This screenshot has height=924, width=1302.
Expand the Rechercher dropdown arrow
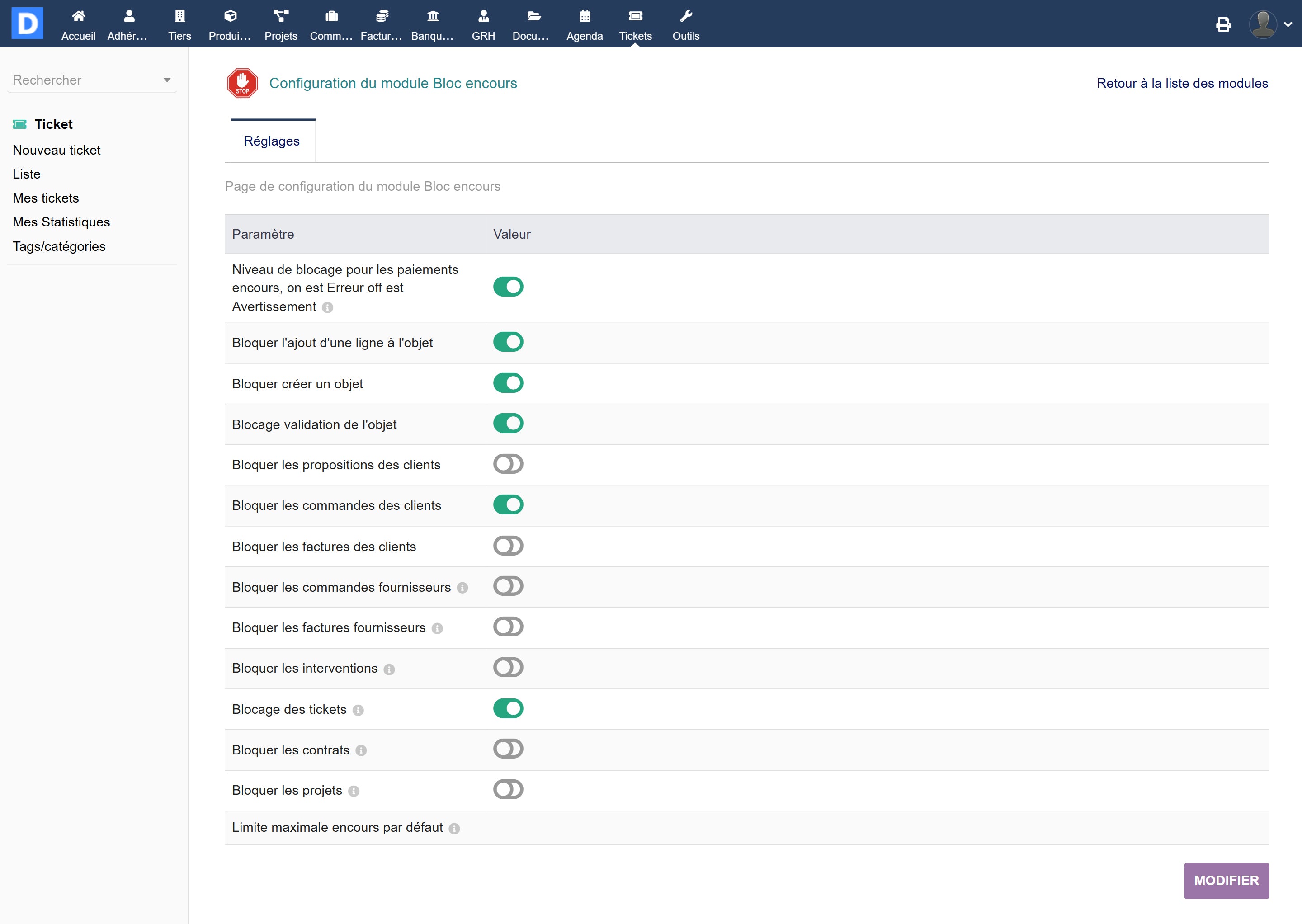coord(167,80)
